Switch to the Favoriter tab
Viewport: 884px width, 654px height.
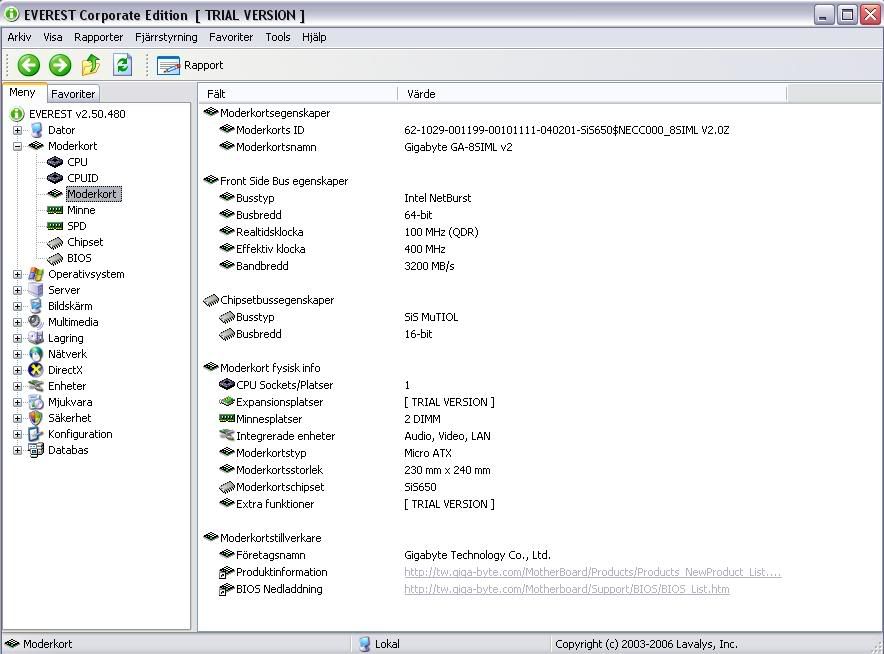73,94
